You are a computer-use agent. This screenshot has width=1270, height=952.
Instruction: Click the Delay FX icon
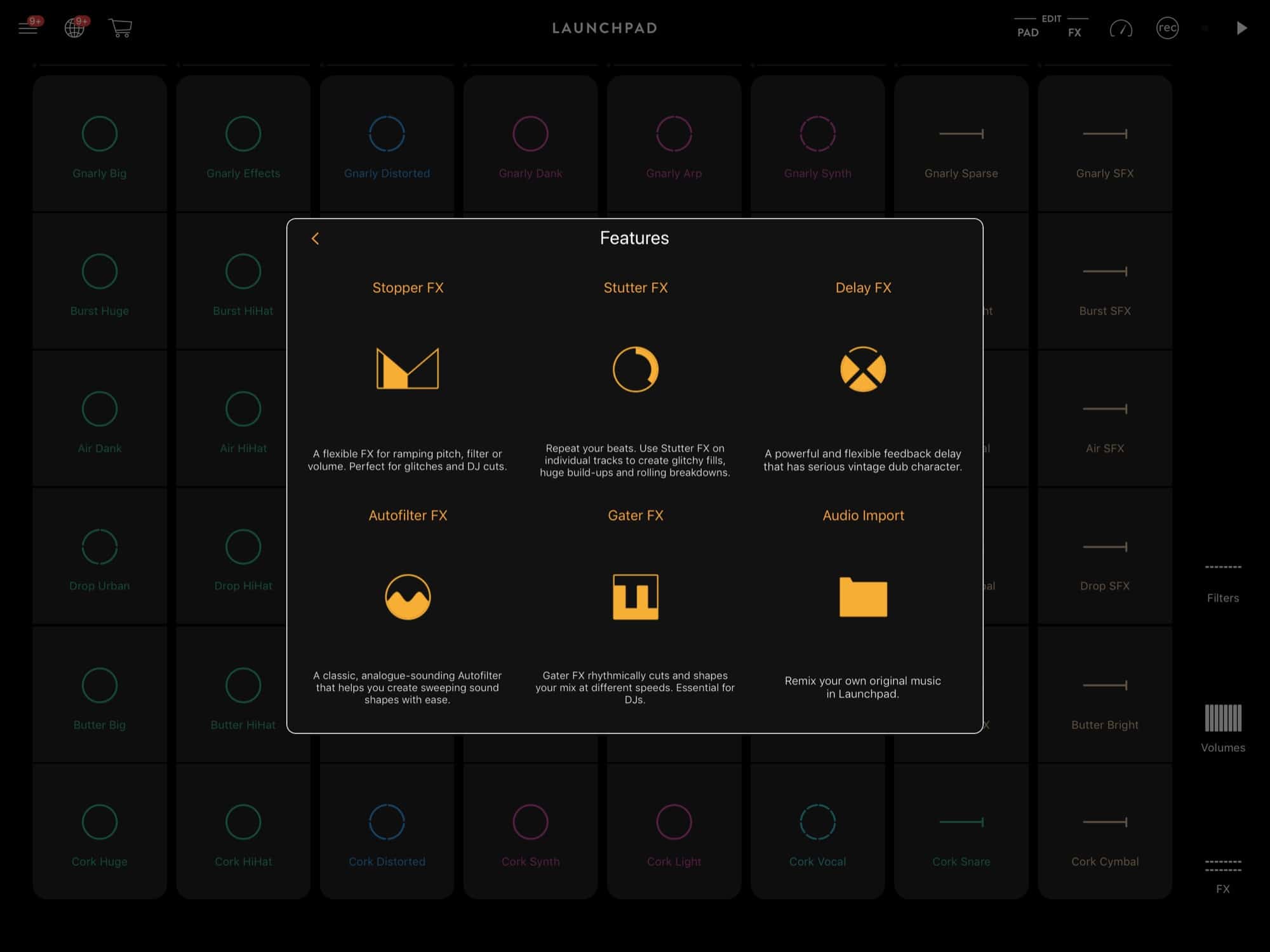coord(862,370)
